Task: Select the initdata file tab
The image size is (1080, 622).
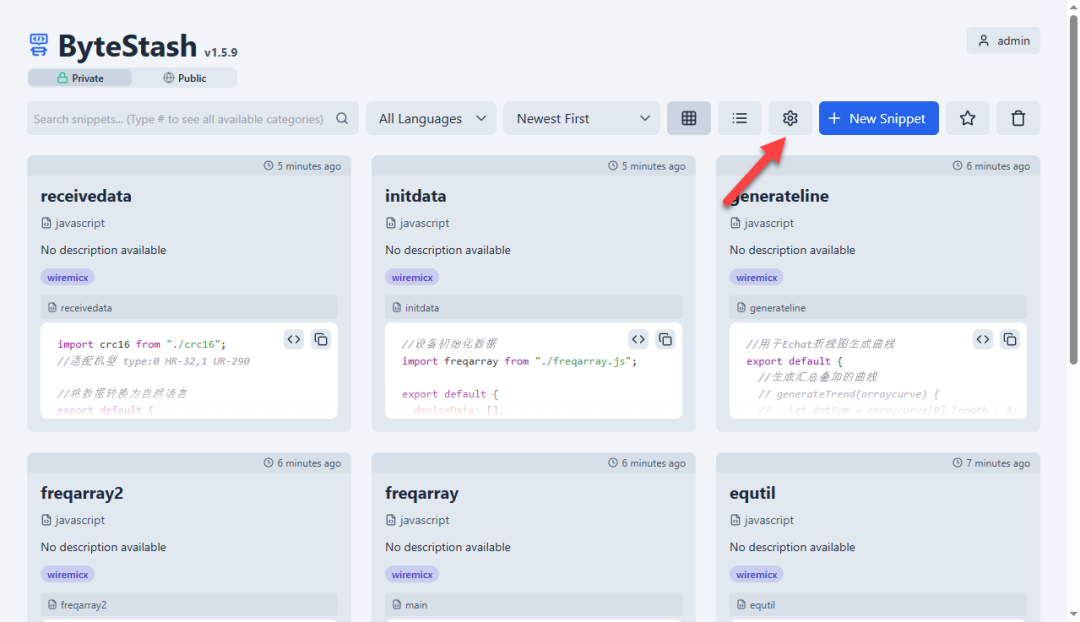Action: pyautogui.click(x=422, y=308)
